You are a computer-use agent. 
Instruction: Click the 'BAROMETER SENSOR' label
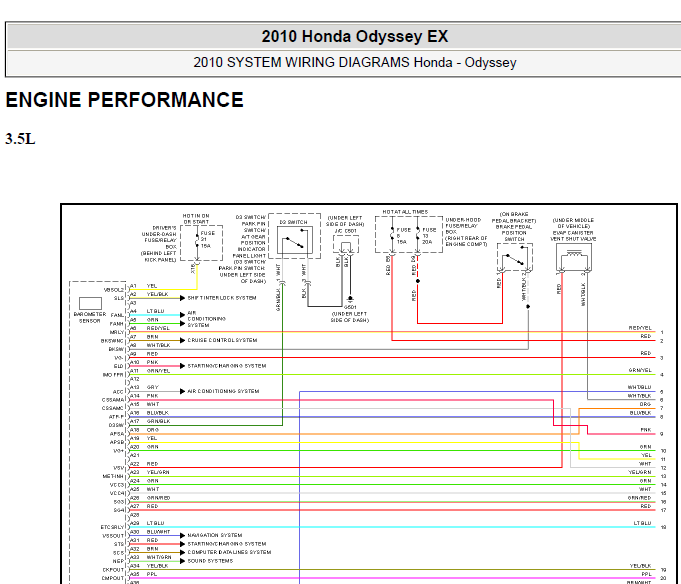click(x=90, y=317)
